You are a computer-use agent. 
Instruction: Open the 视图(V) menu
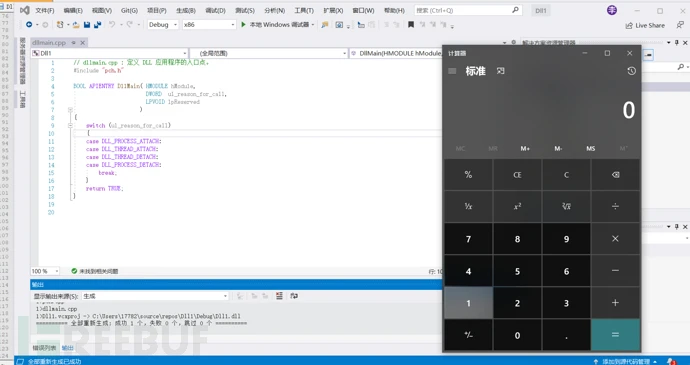point(102,11)
